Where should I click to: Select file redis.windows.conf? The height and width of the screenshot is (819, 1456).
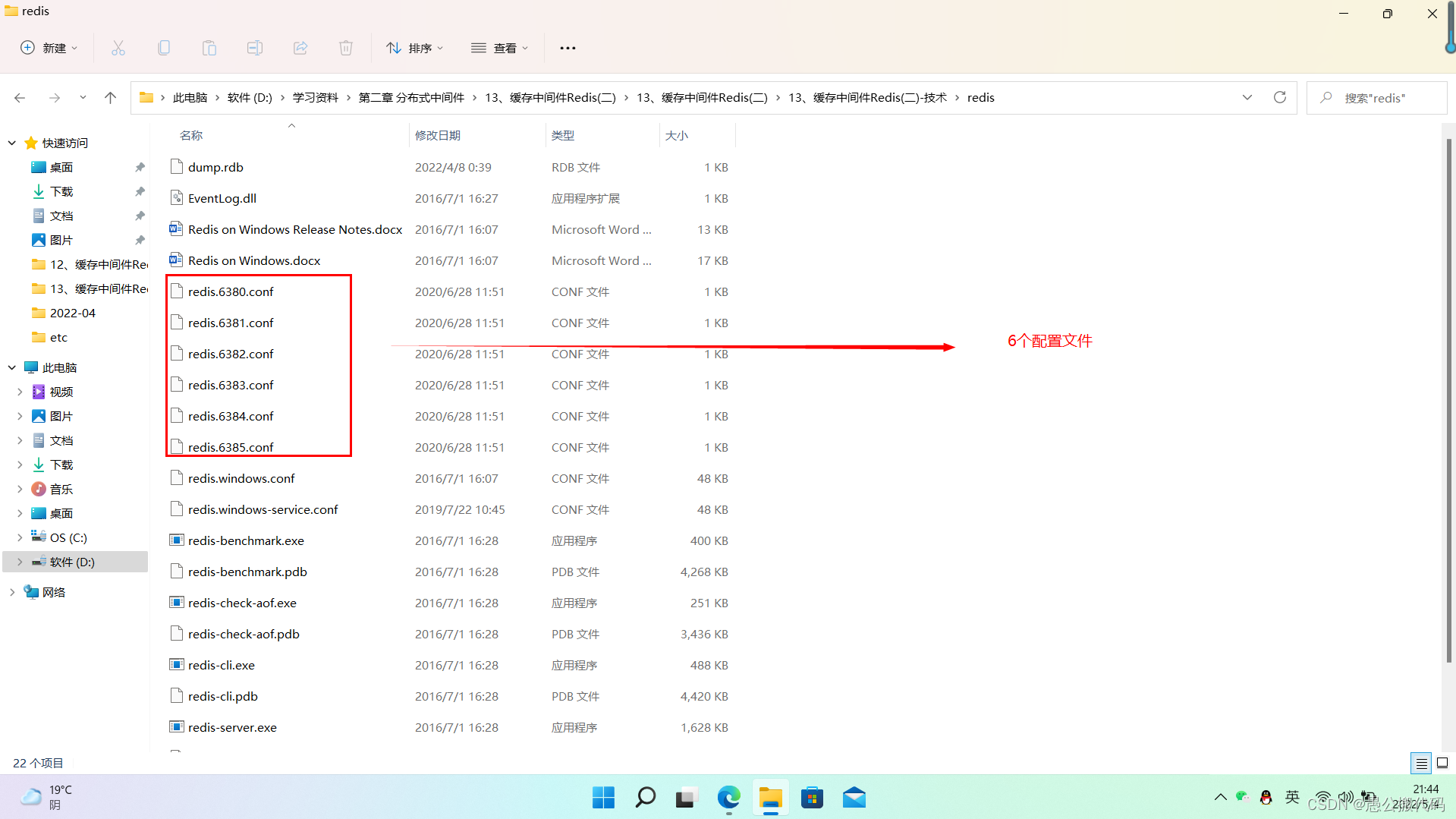(241, 478)
